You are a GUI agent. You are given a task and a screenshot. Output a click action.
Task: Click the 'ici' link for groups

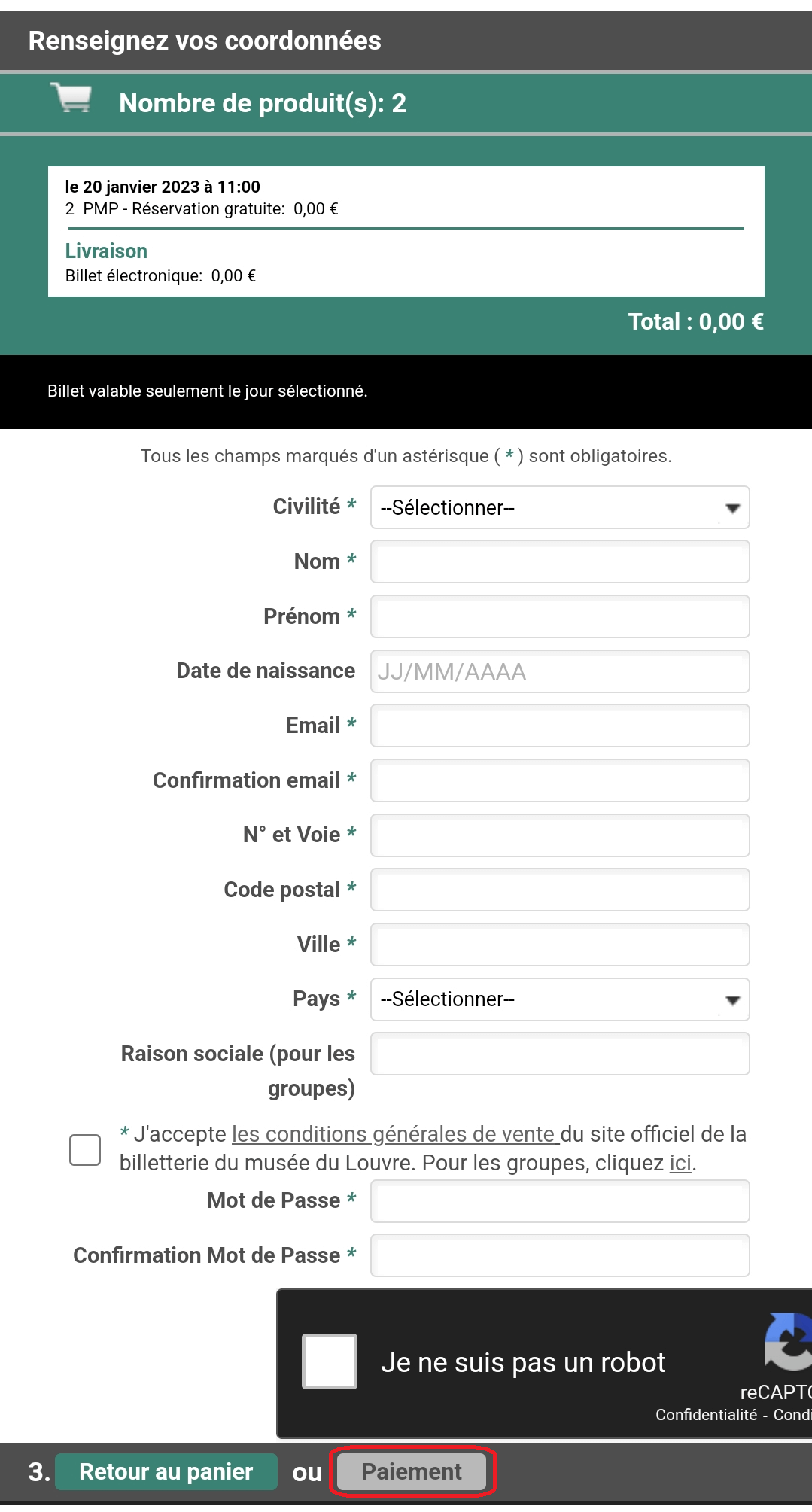point(682,1162)
